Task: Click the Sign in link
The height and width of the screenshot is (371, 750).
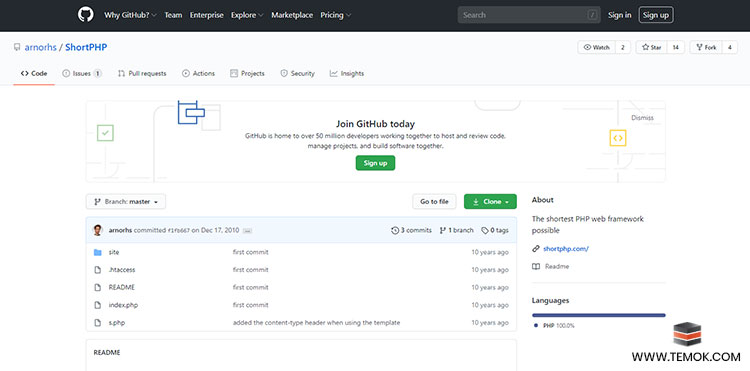Action: point(619,15)
